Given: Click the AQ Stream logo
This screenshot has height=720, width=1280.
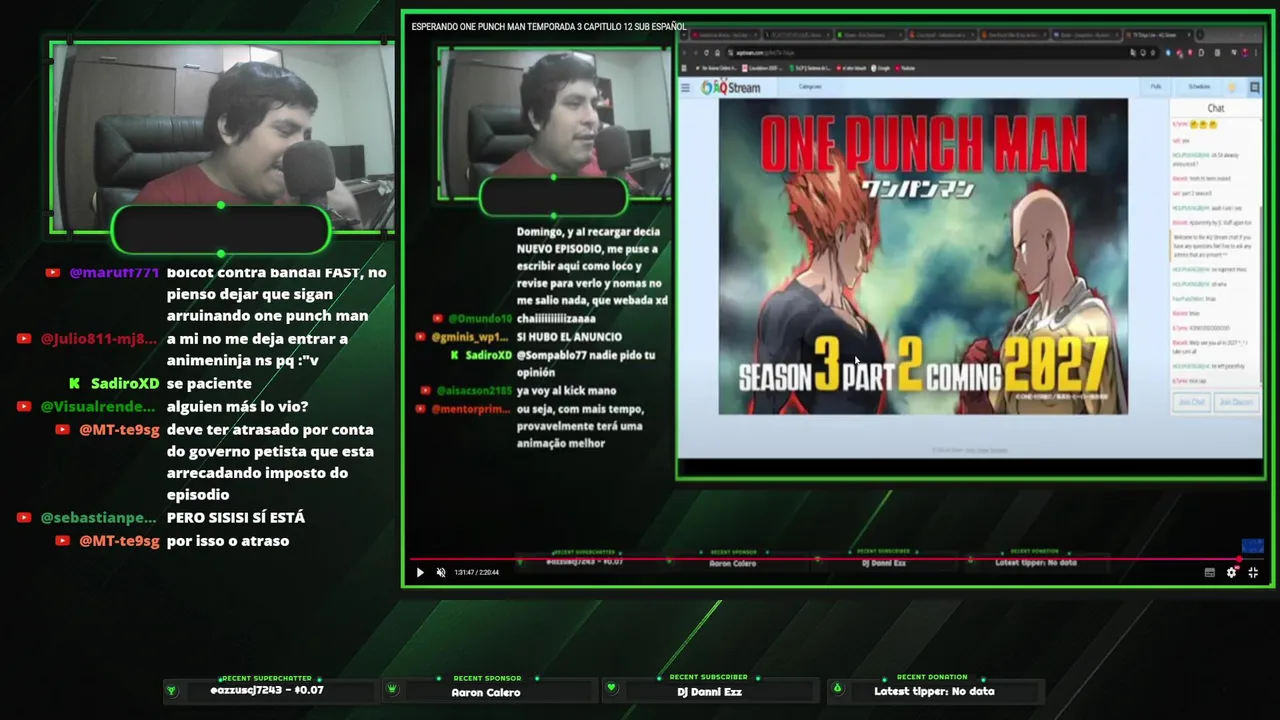Looking at the screenshot, I should [731, 88].
